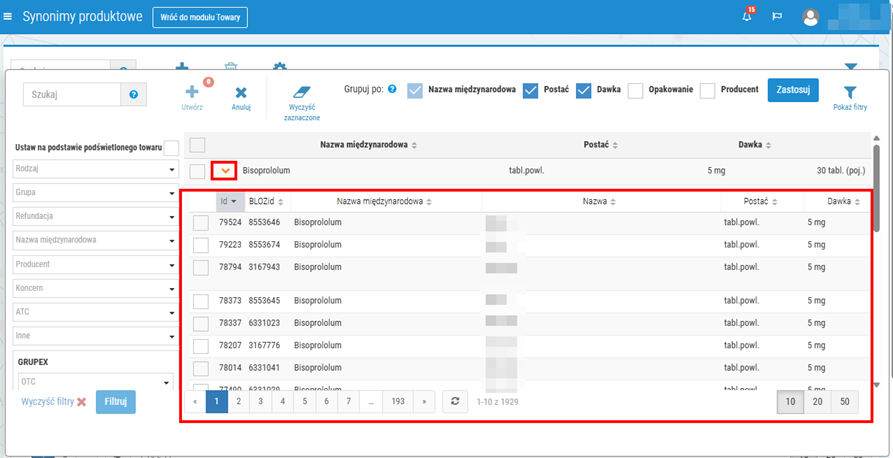Screen dimensions: 893x458
Task: Click the Szukaj search input field
Action: pyautogui.click(x=71, y=94)
